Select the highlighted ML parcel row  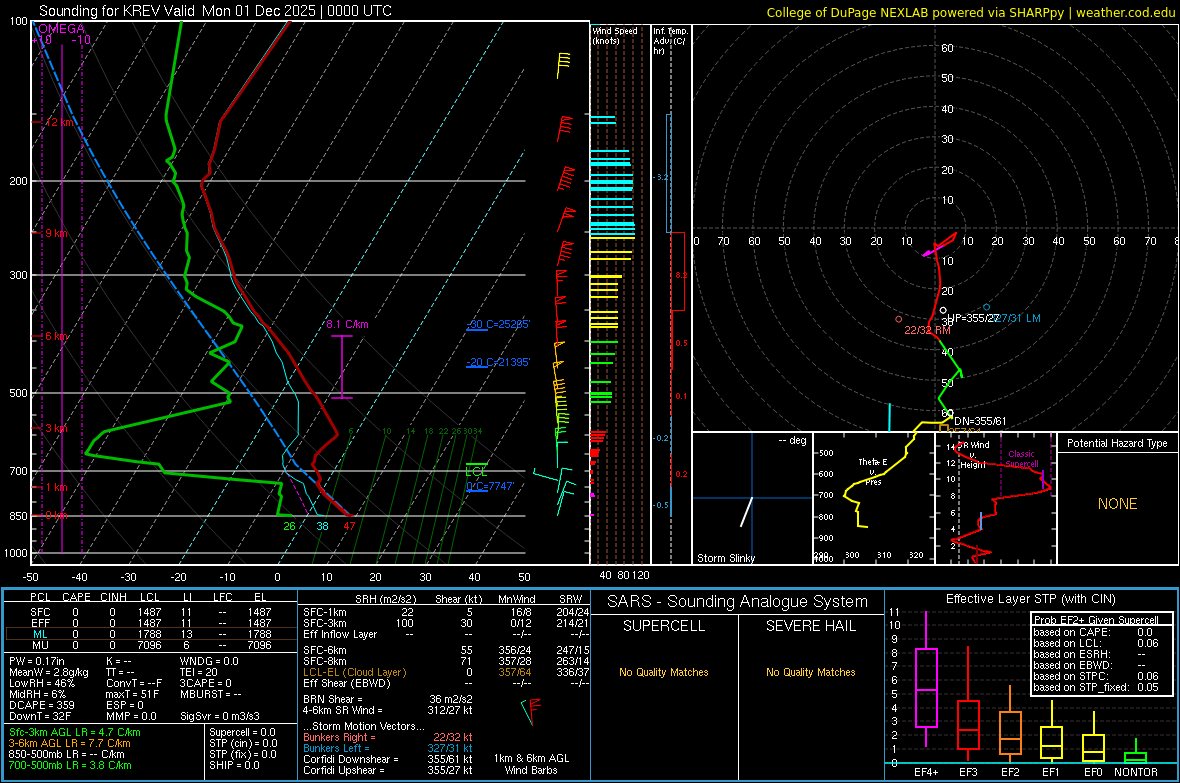click(x=151, y=634)
